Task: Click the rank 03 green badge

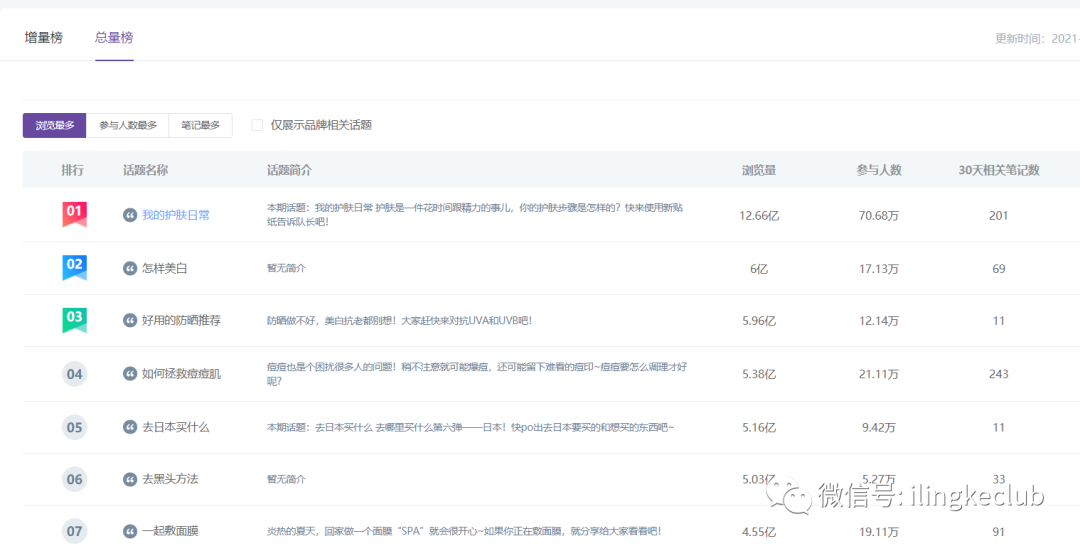Action: point(74,320)
